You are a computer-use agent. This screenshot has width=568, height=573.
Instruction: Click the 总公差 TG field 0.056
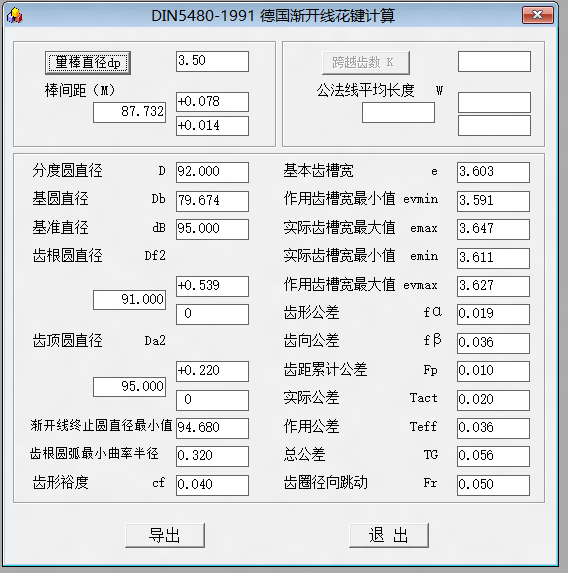pos(493,456)
